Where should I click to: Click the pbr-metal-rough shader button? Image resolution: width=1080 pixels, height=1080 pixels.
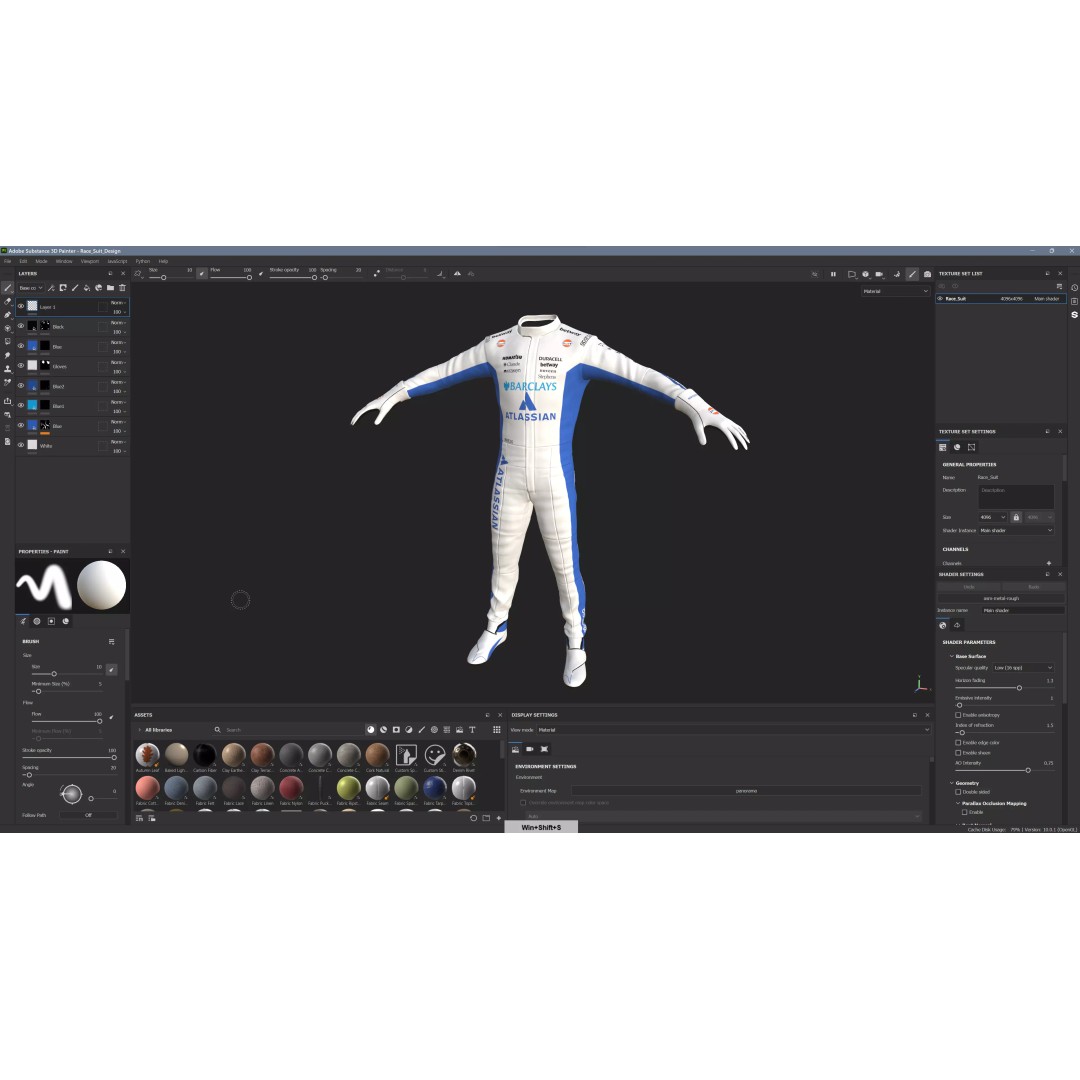tap(1001, 599)
